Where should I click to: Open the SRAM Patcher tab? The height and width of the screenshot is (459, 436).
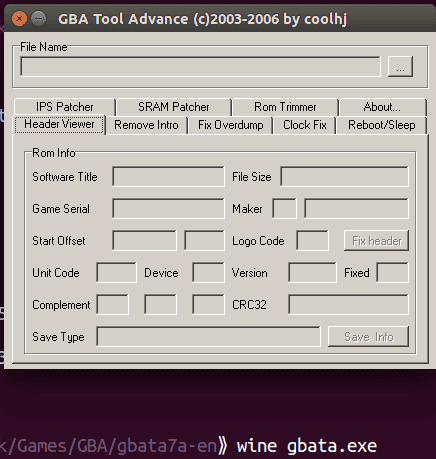click(174, 107)
